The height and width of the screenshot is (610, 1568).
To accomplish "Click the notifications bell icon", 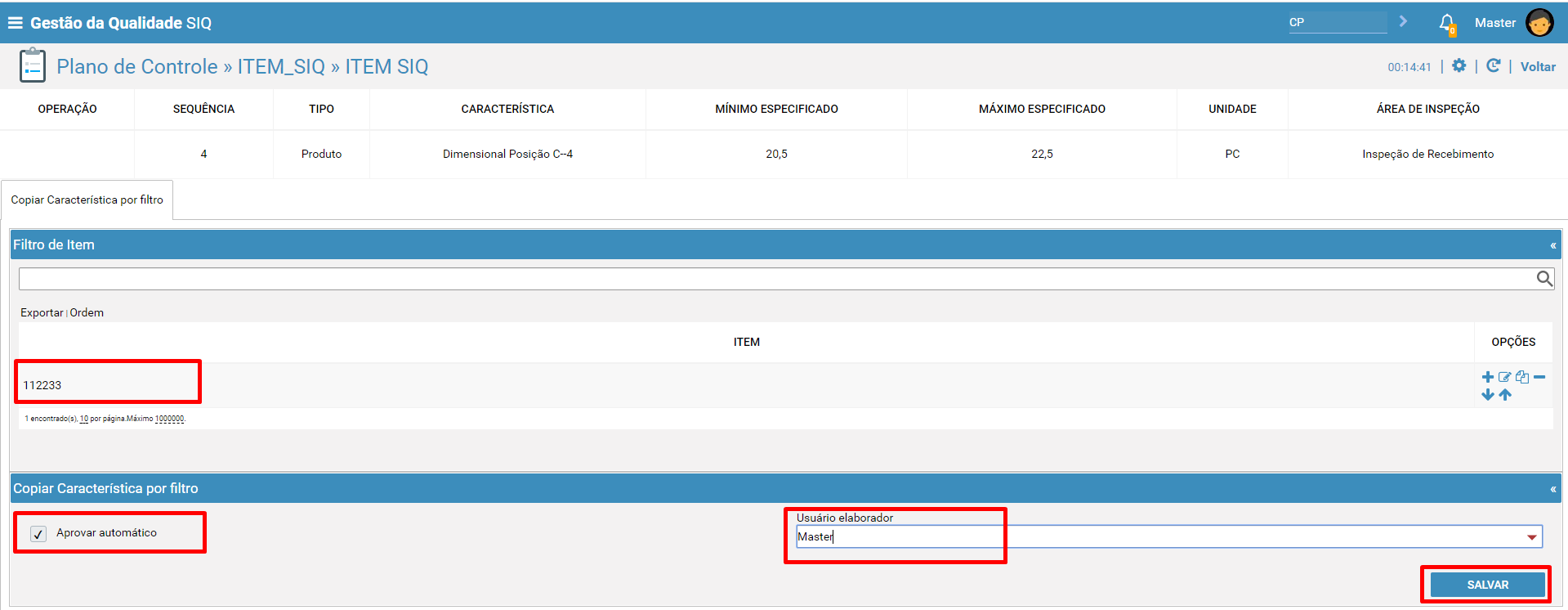I will click(1447, 24).
